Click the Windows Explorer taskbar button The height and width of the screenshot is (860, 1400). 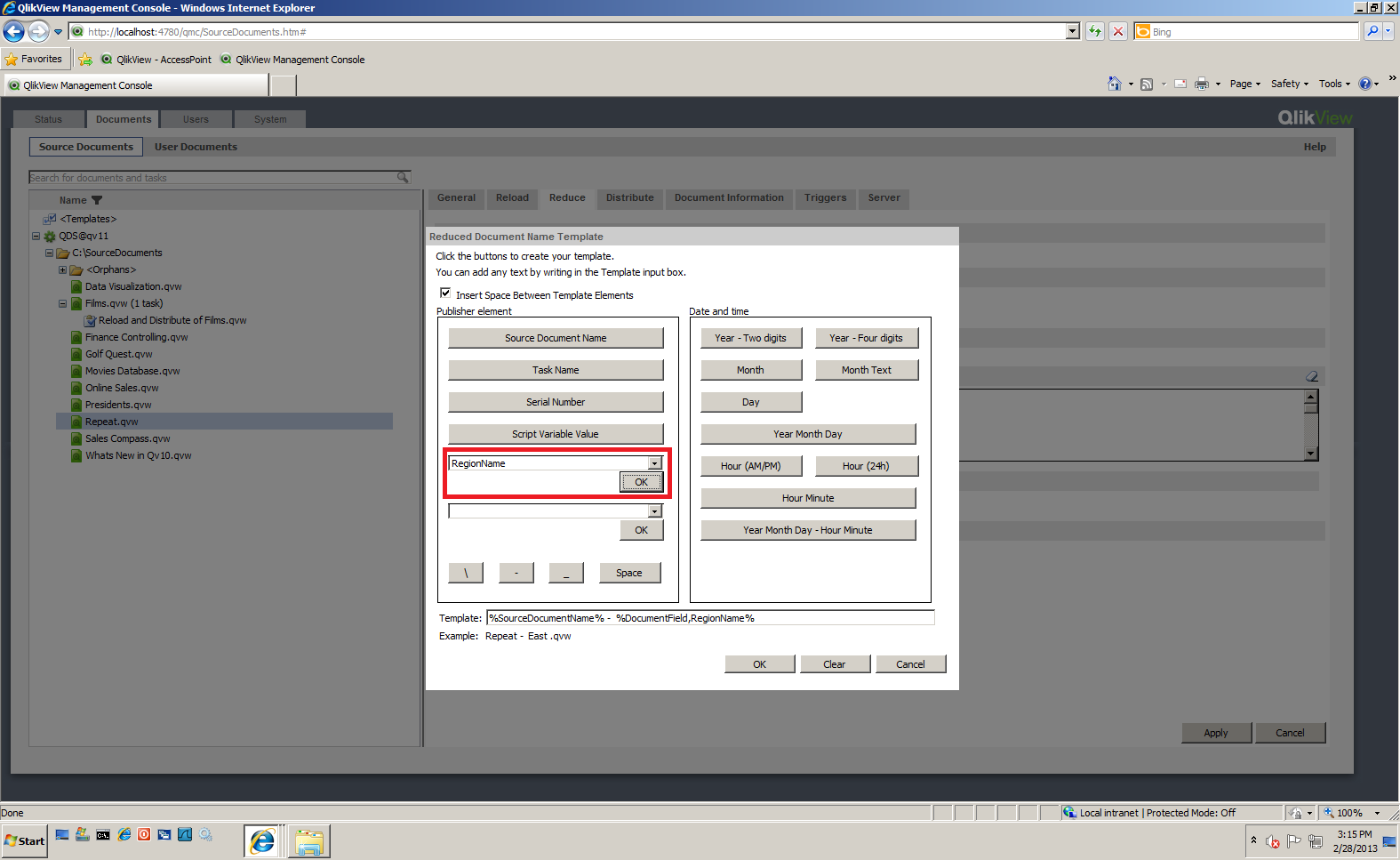coord(309,841)
